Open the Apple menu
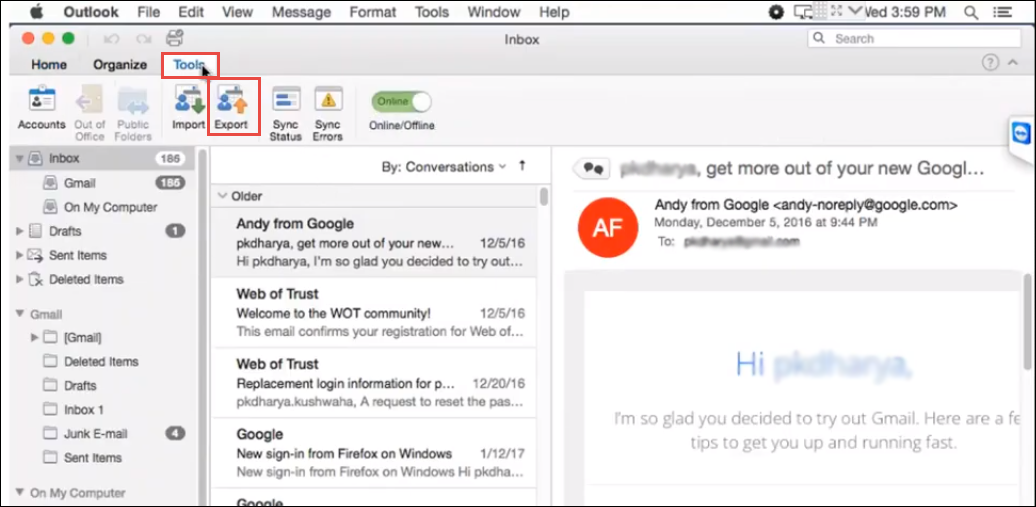Image resolution: width=1036 pixels, height=507 pixels. 36,11
